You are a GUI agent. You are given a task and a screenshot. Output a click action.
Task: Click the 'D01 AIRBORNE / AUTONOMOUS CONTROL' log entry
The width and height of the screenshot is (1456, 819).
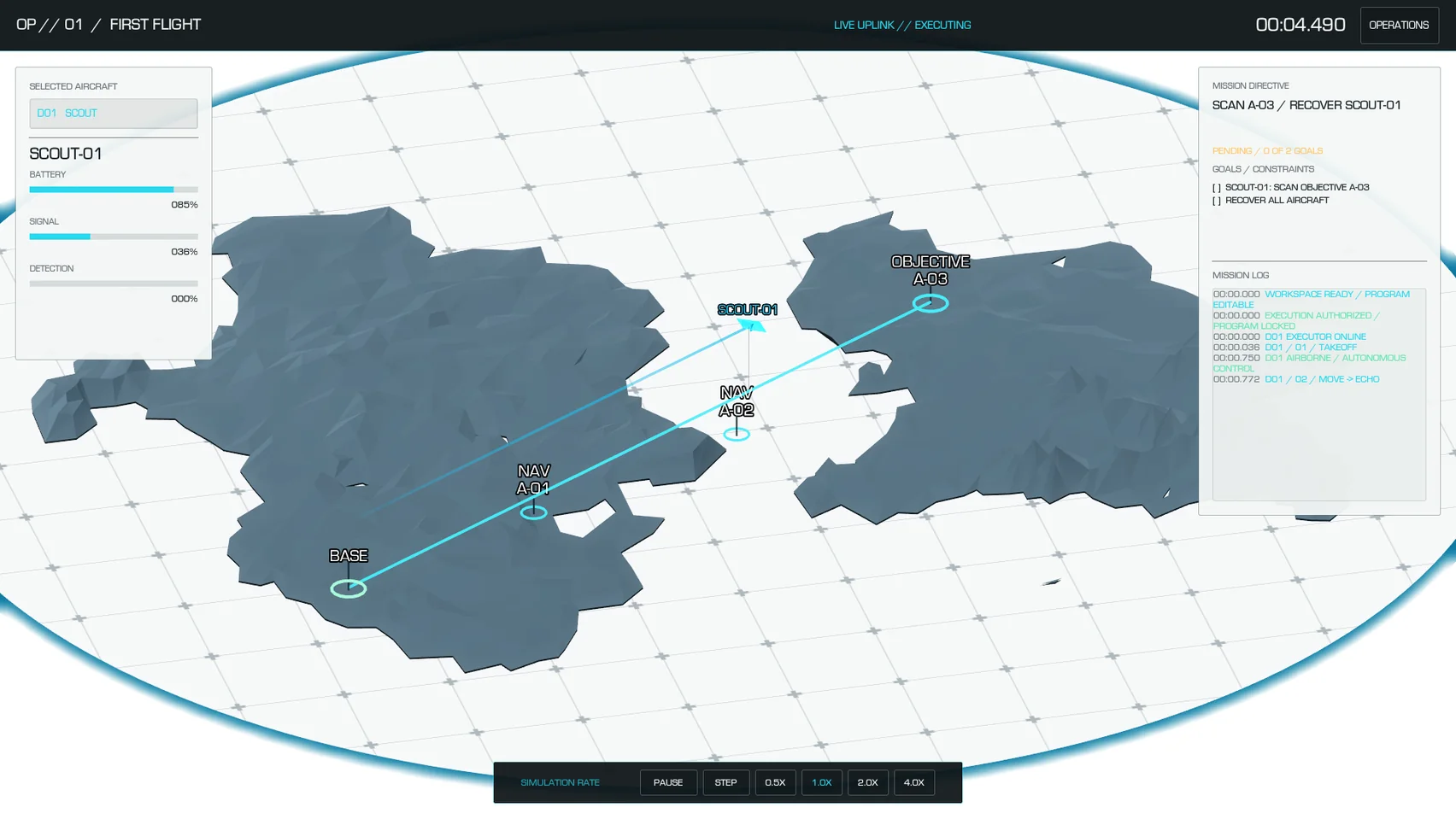[x=1309, y=363]
